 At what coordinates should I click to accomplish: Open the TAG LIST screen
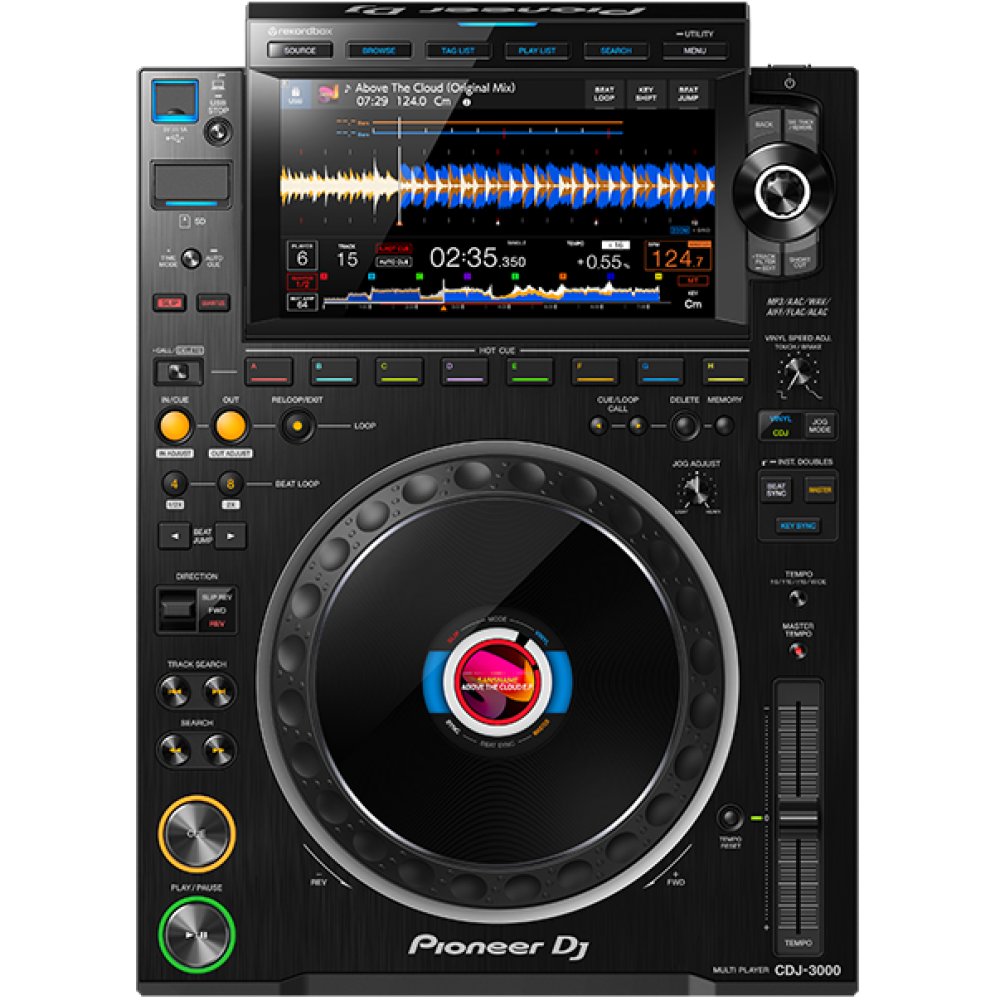click(457, 50)
